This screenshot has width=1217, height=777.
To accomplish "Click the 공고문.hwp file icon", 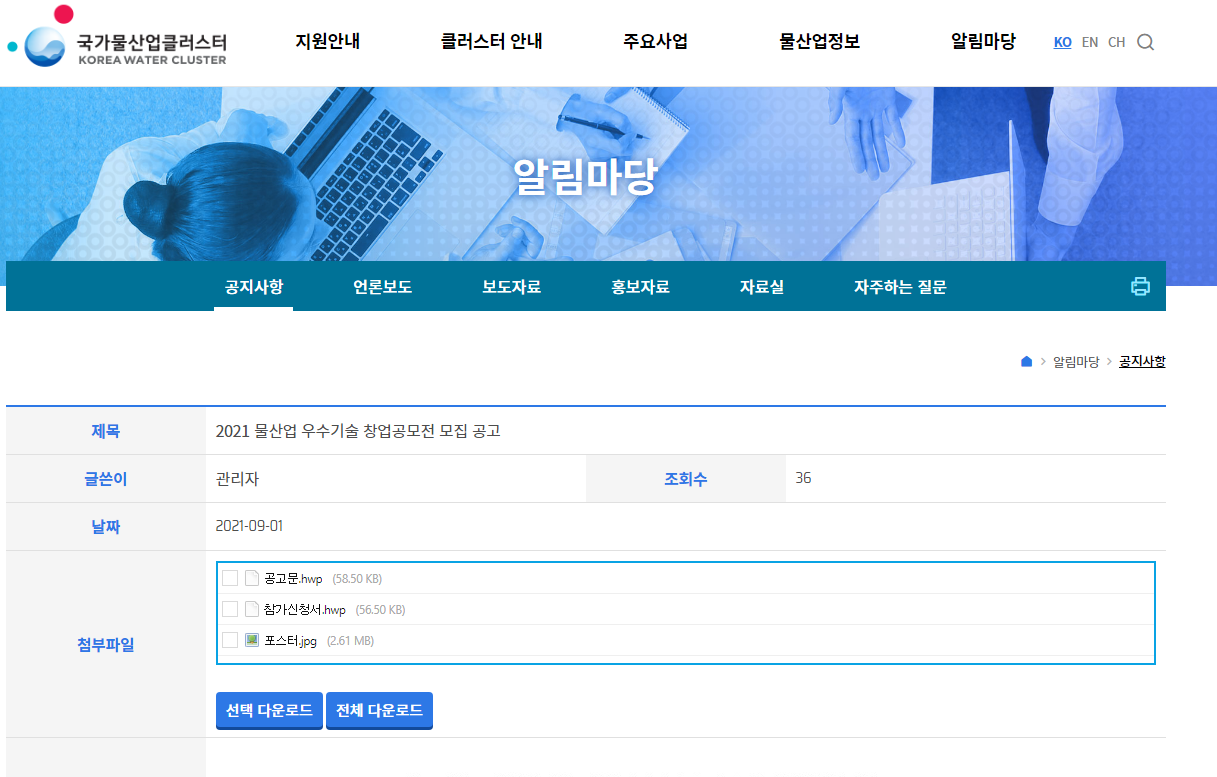I will [252, 578].
